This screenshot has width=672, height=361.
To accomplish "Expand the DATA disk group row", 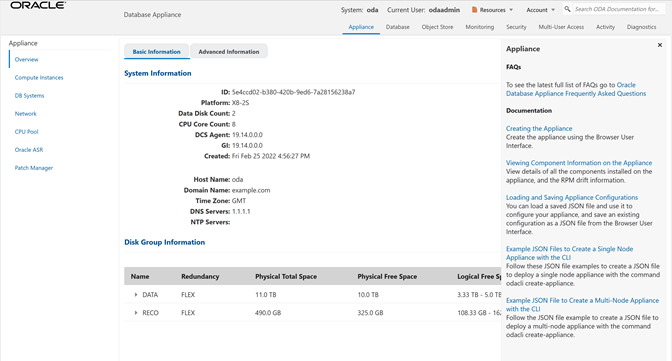I will coord(136,295).
